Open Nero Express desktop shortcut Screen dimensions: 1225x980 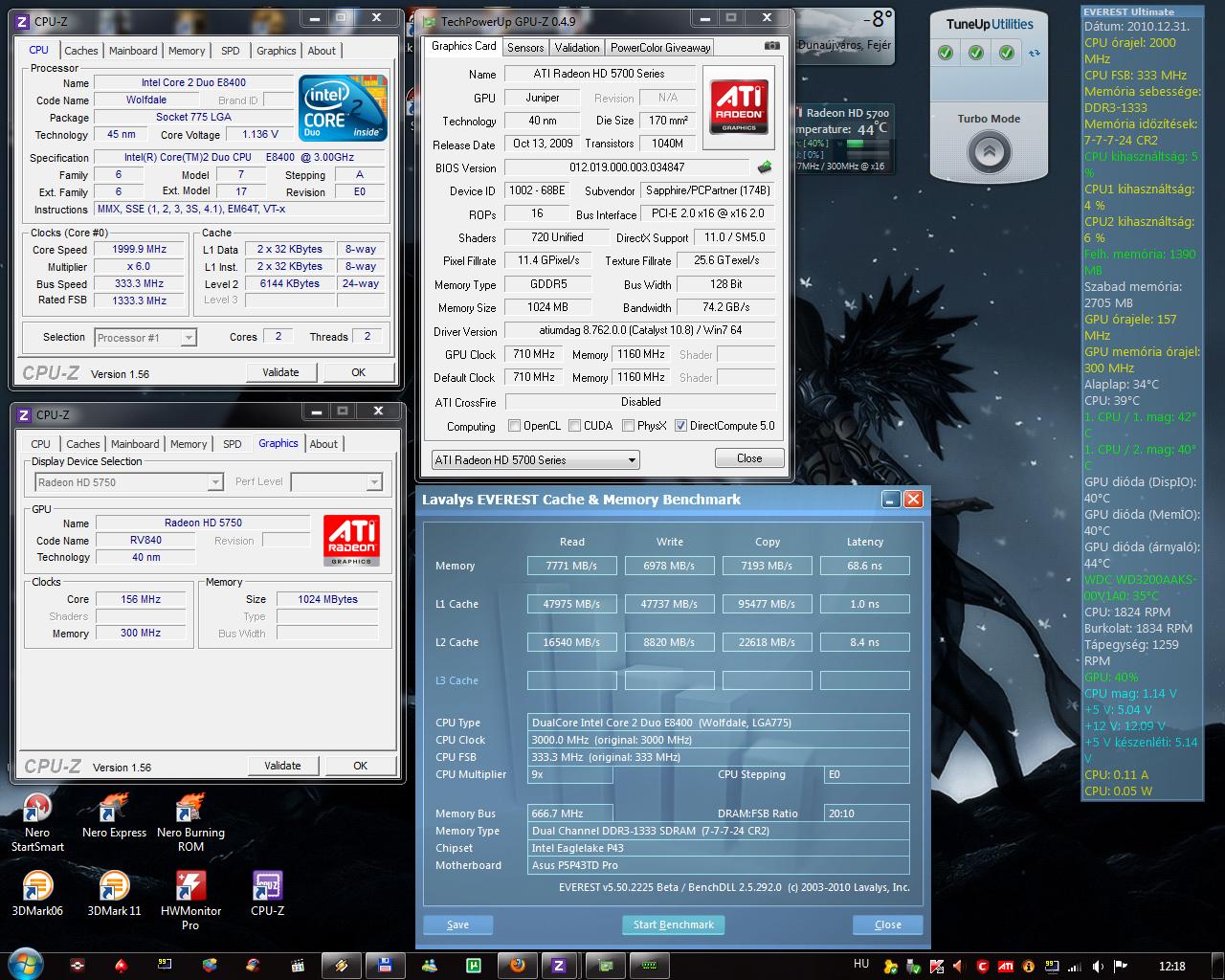114,815
